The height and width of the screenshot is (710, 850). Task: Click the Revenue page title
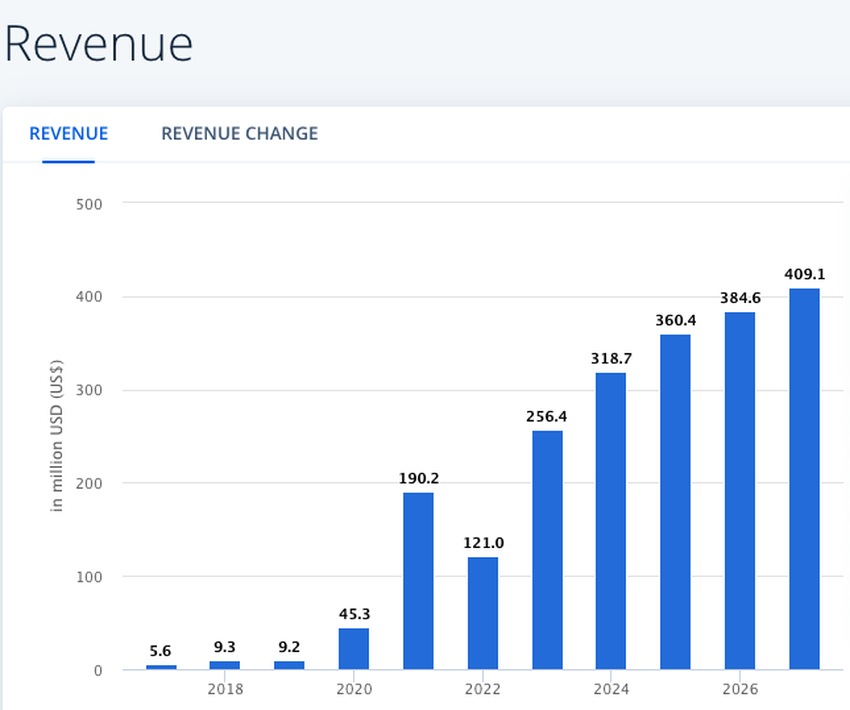[x=99, y=43]
